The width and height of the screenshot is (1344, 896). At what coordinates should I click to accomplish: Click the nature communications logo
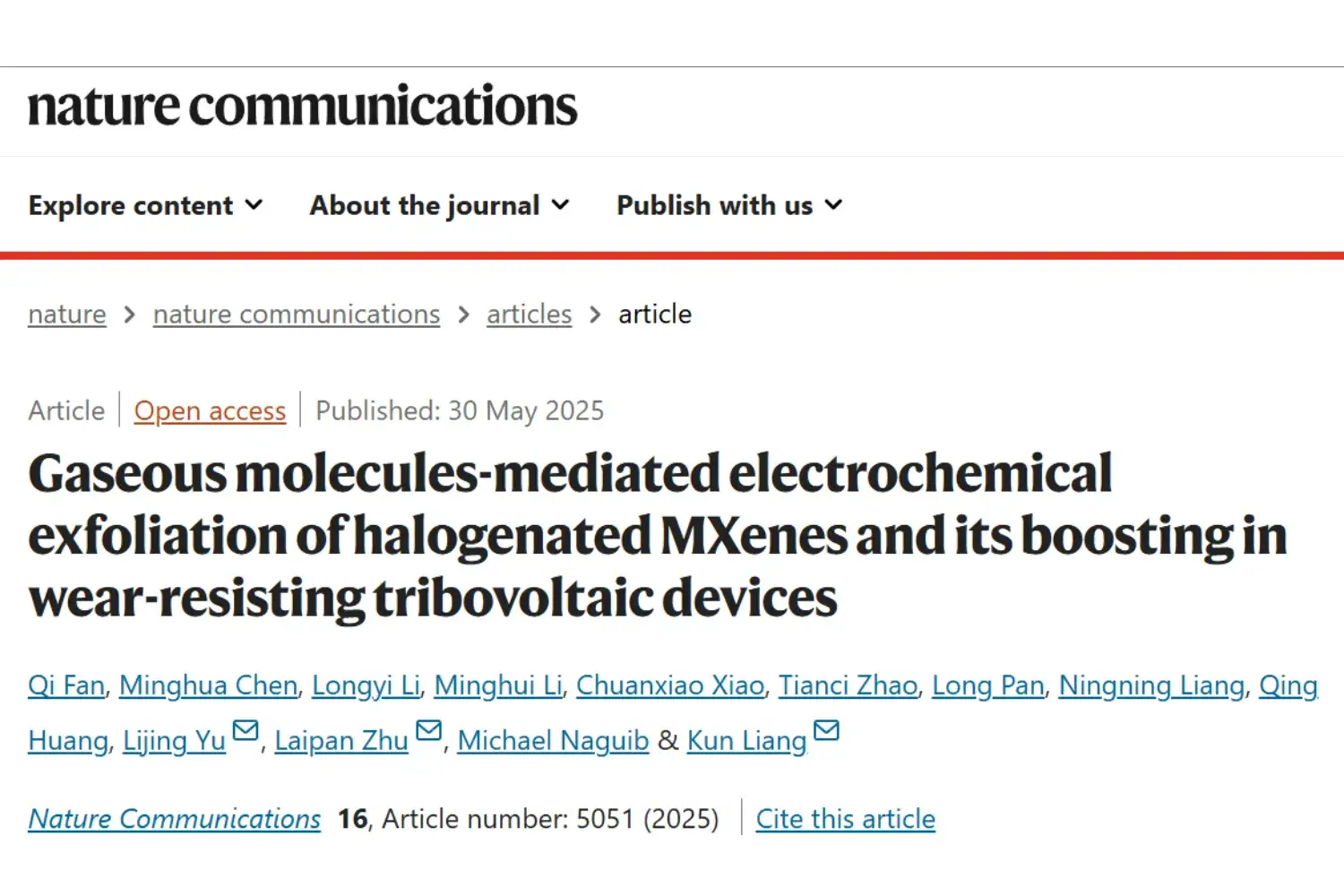click(x=303, y=107)
